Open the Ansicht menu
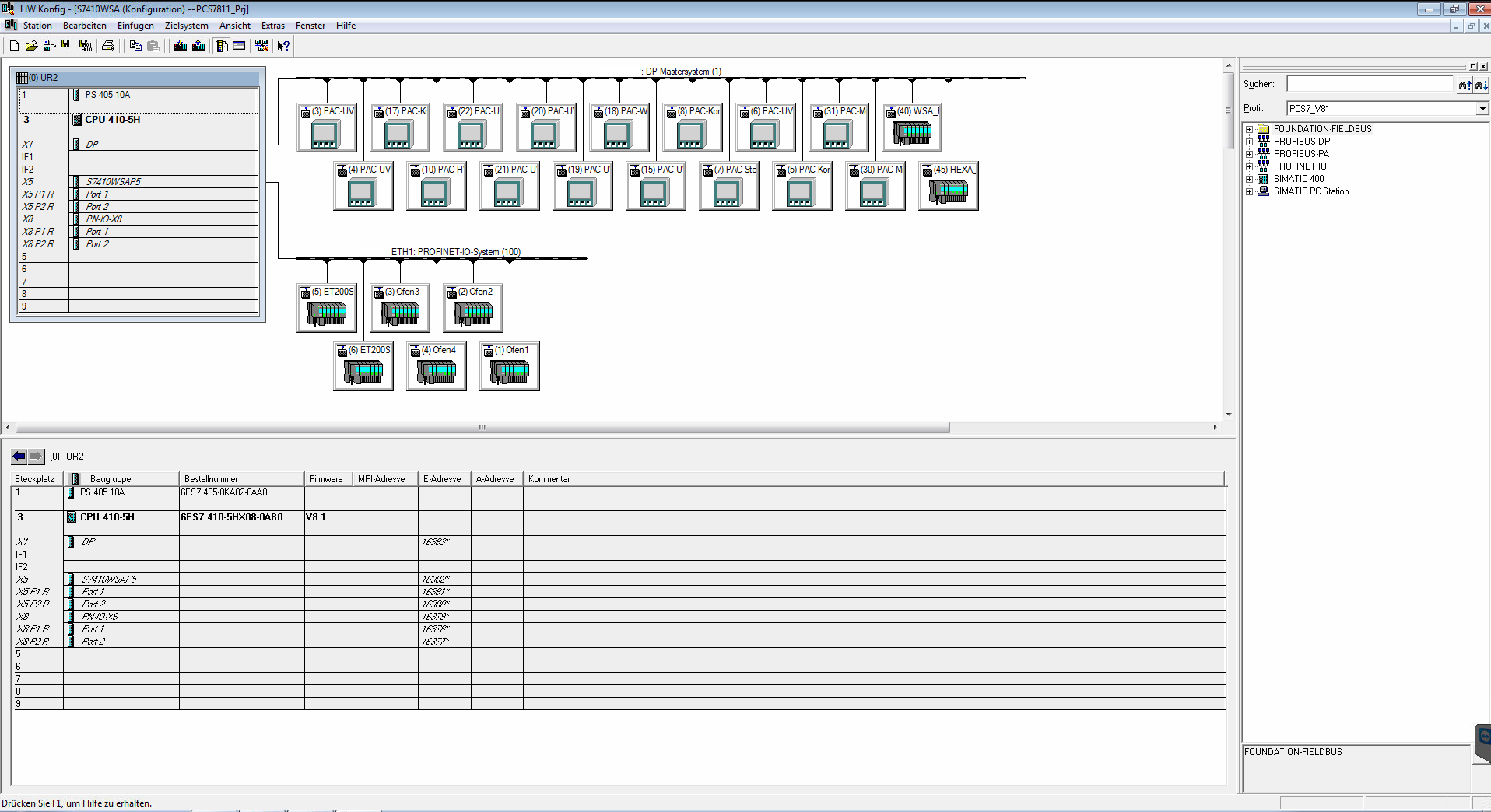Image resolution: width=1491 pixels, height=812 pixels. (235, 26)
